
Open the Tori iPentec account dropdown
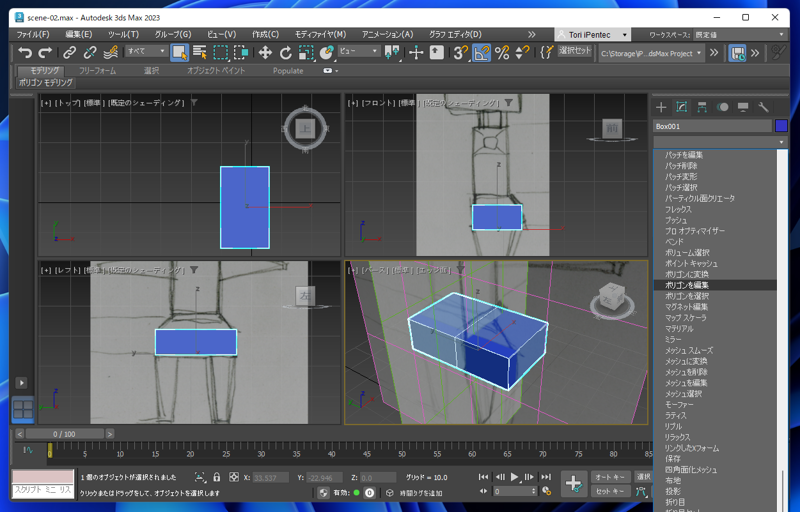coord(592,35)
